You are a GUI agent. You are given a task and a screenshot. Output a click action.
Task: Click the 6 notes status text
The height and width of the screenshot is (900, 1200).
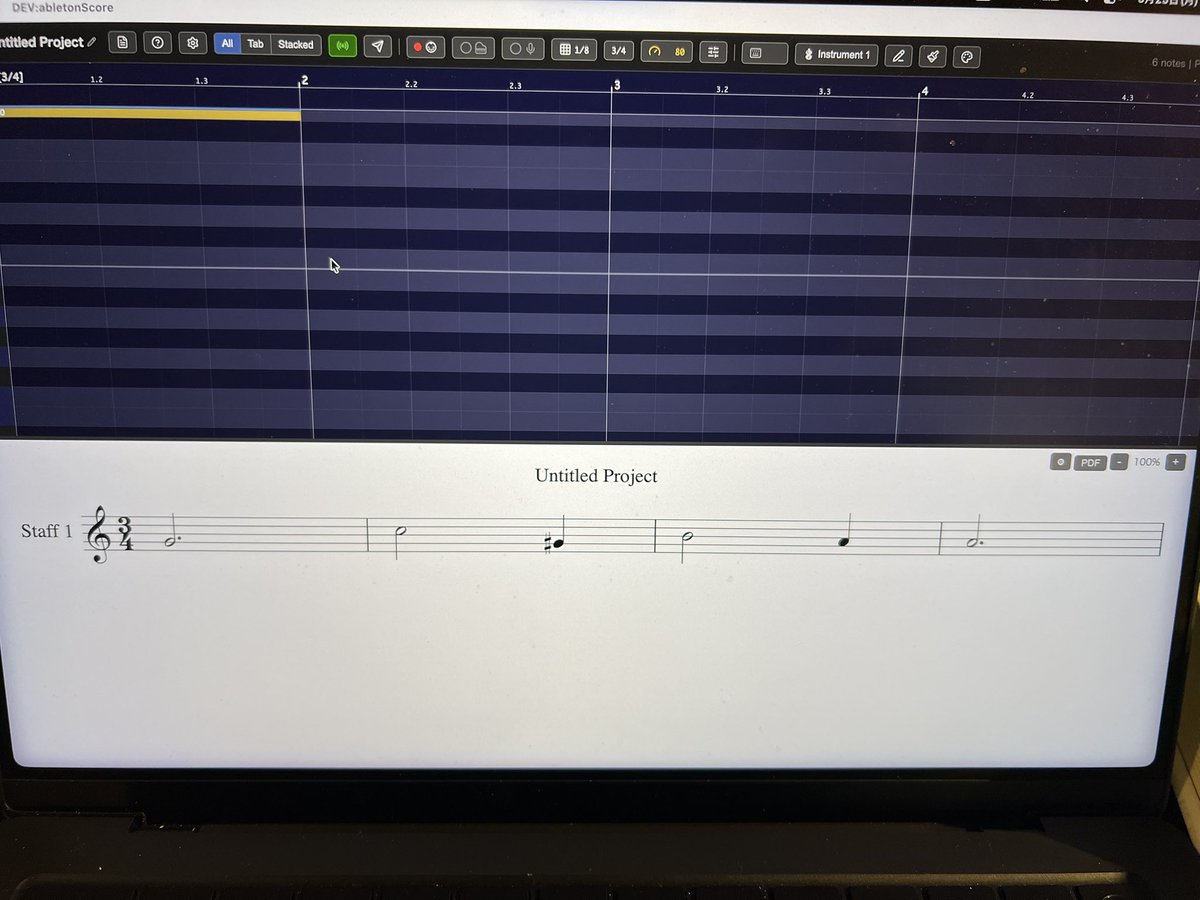click(x=1168, y=63)
